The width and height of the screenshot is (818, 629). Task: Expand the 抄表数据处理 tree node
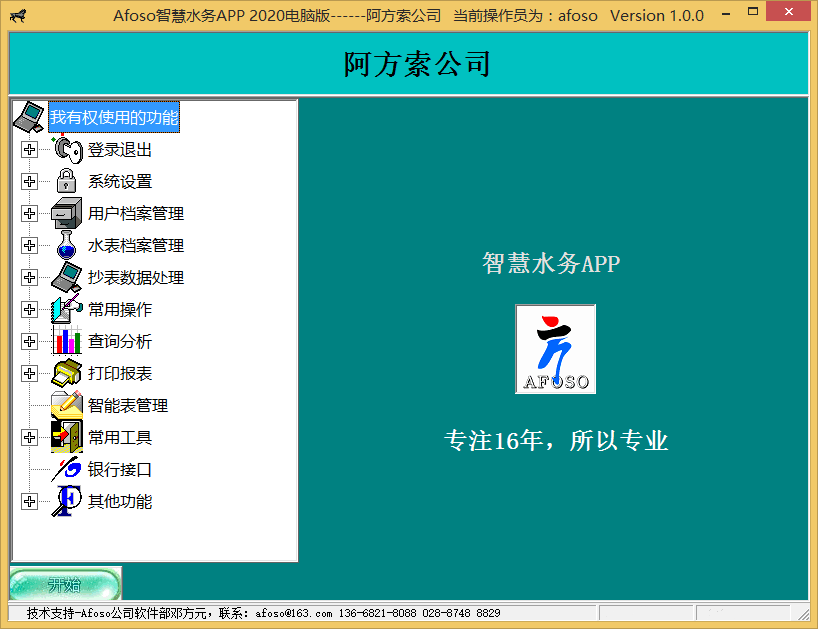tap(29, 277)
